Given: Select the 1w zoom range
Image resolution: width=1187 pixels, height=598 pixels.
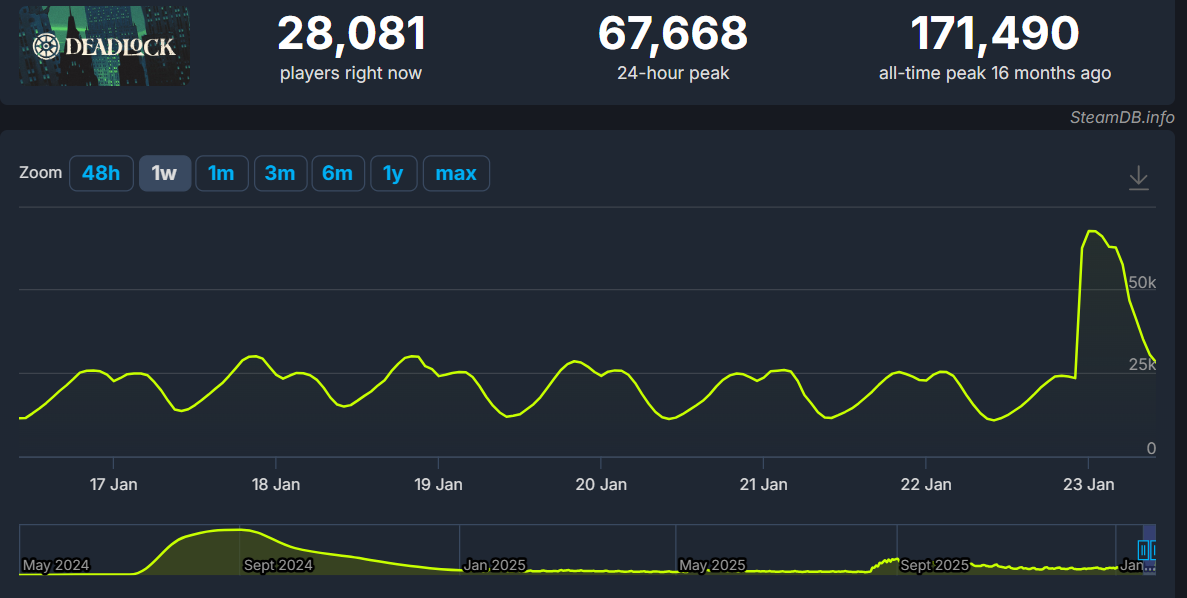Looking at the screenshot, I should coord(164,173).
